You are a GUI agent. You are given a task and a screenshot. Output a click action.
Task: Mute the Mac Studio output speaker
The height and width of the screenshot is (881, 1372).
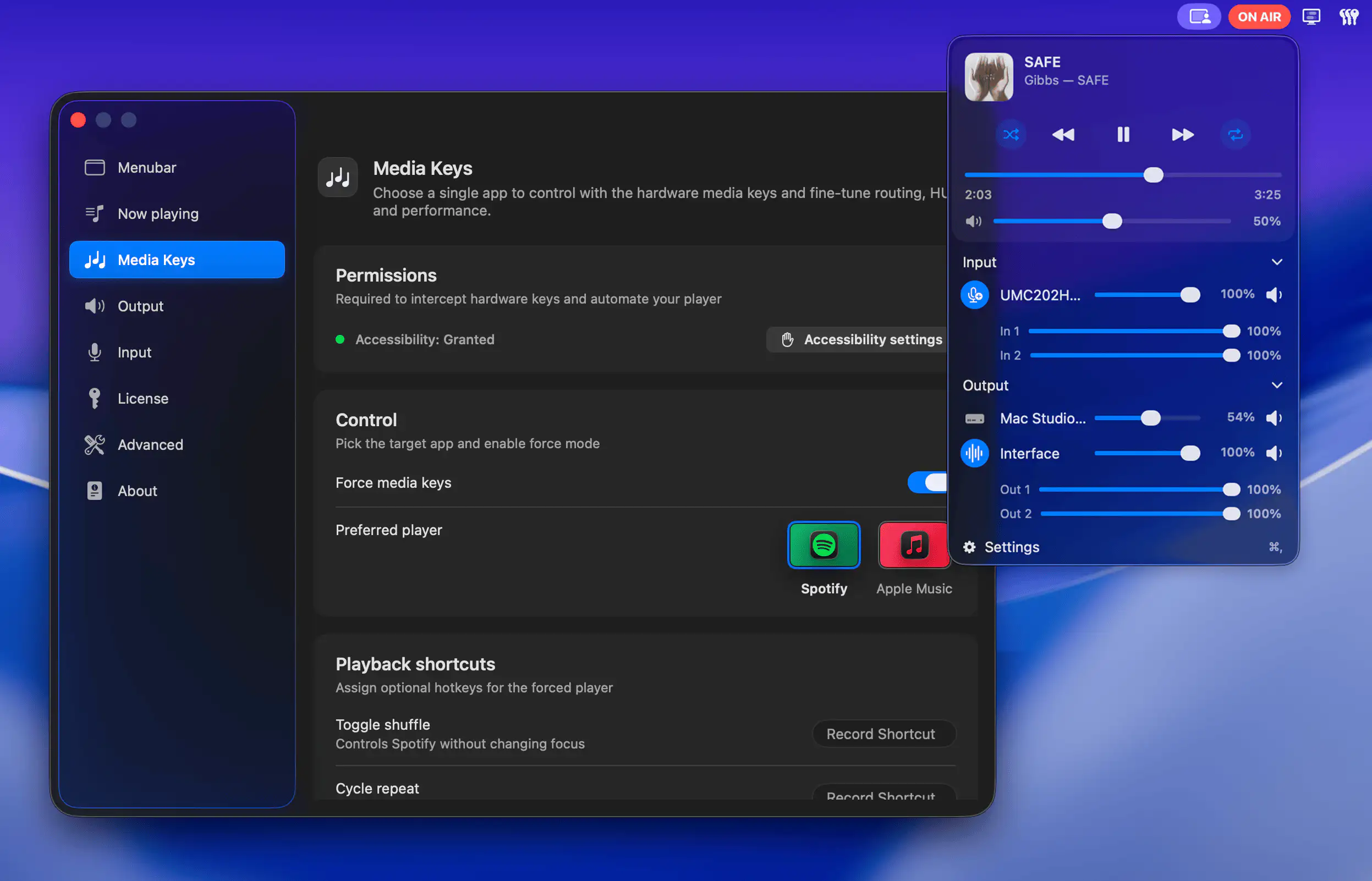(x=1274, y=418)
